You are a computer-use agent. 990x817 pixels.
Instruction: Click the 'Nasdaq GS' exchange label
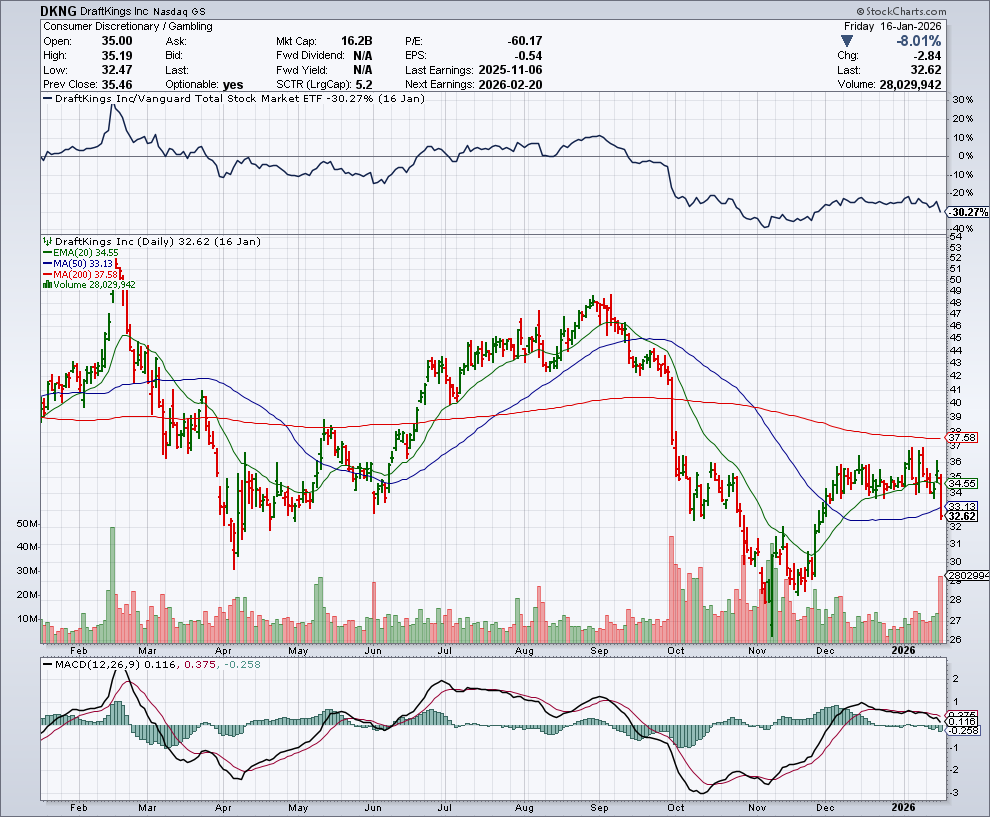(179, 12)
